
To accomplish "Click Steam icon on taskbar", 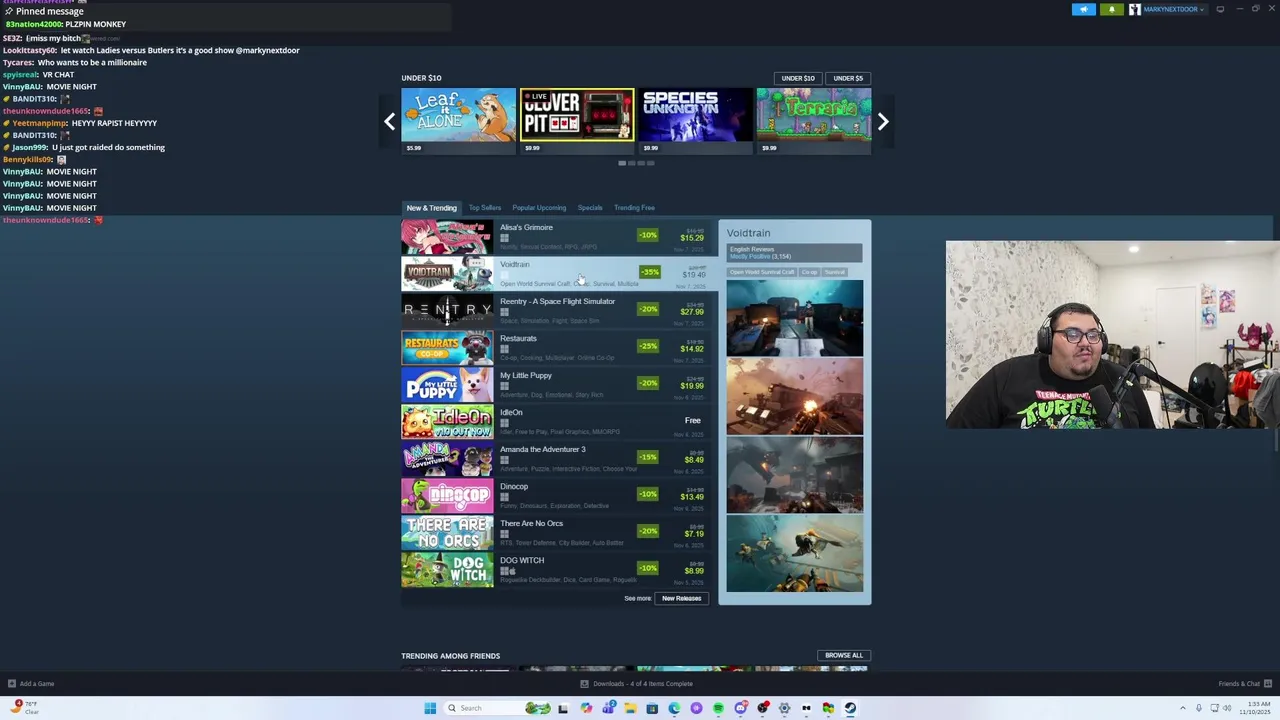I will coord(850,708).
